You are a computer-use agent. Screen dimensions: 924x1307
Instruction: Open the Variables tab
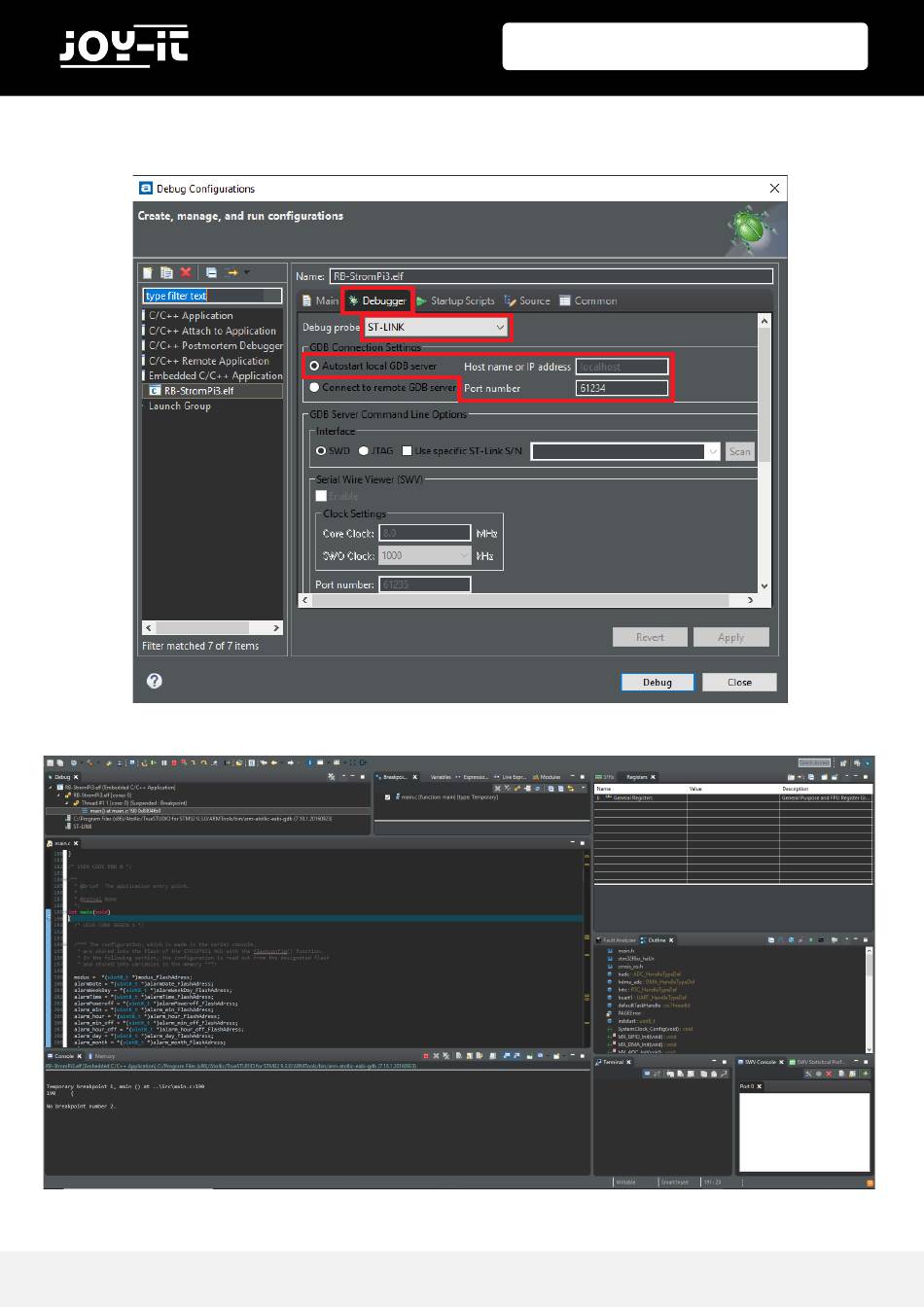pos(442,777)
